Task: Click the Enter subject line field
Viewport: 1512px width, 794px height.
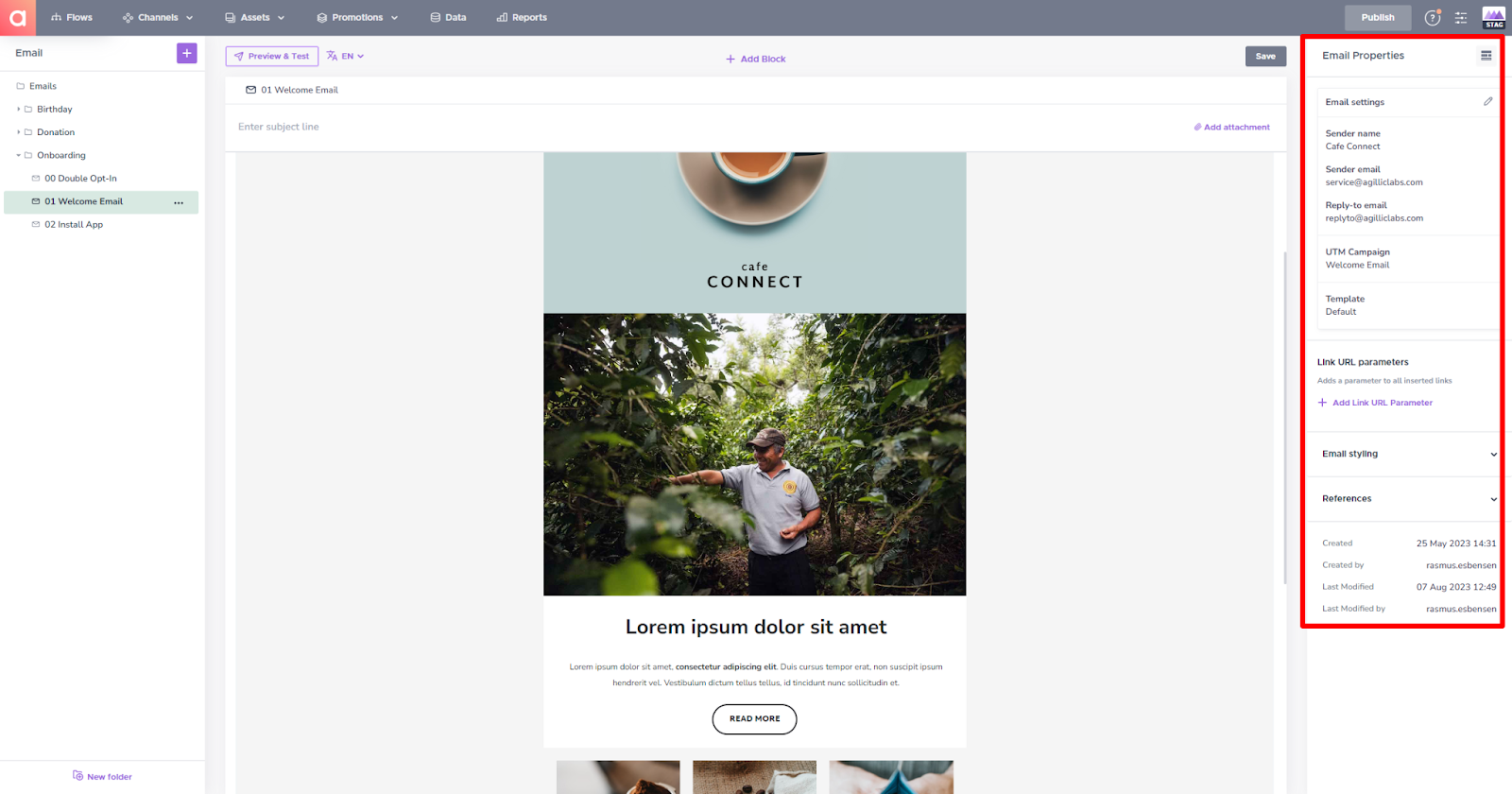Action: [709, 127]
